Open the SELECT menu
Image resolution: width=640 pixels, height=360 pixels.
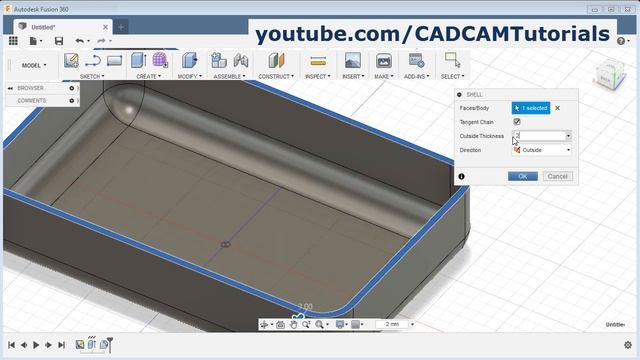pyautogui.click(x=452, y=76)
